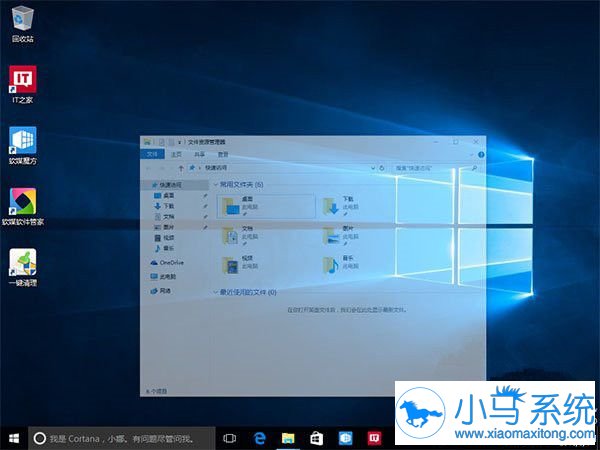Click the 快速访问 address bar path
The width and height of the screenshot is (600, 450).
216,168
